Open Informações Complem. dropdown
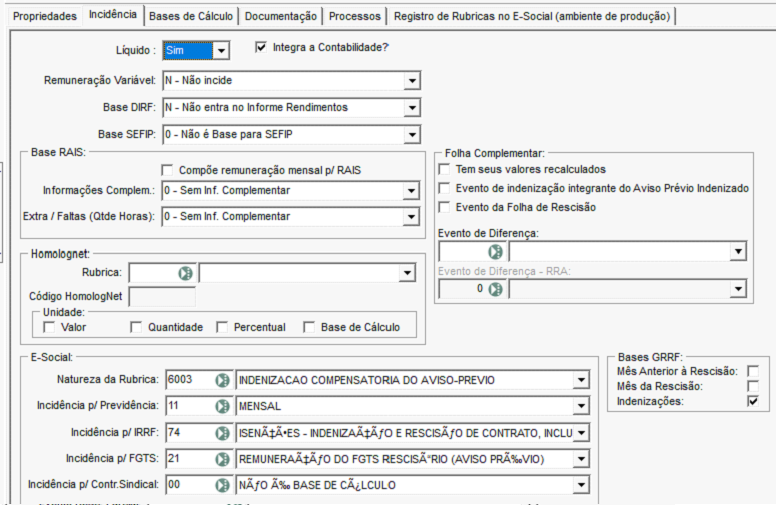This screenshot has height=505, width=776. (411, 191)
